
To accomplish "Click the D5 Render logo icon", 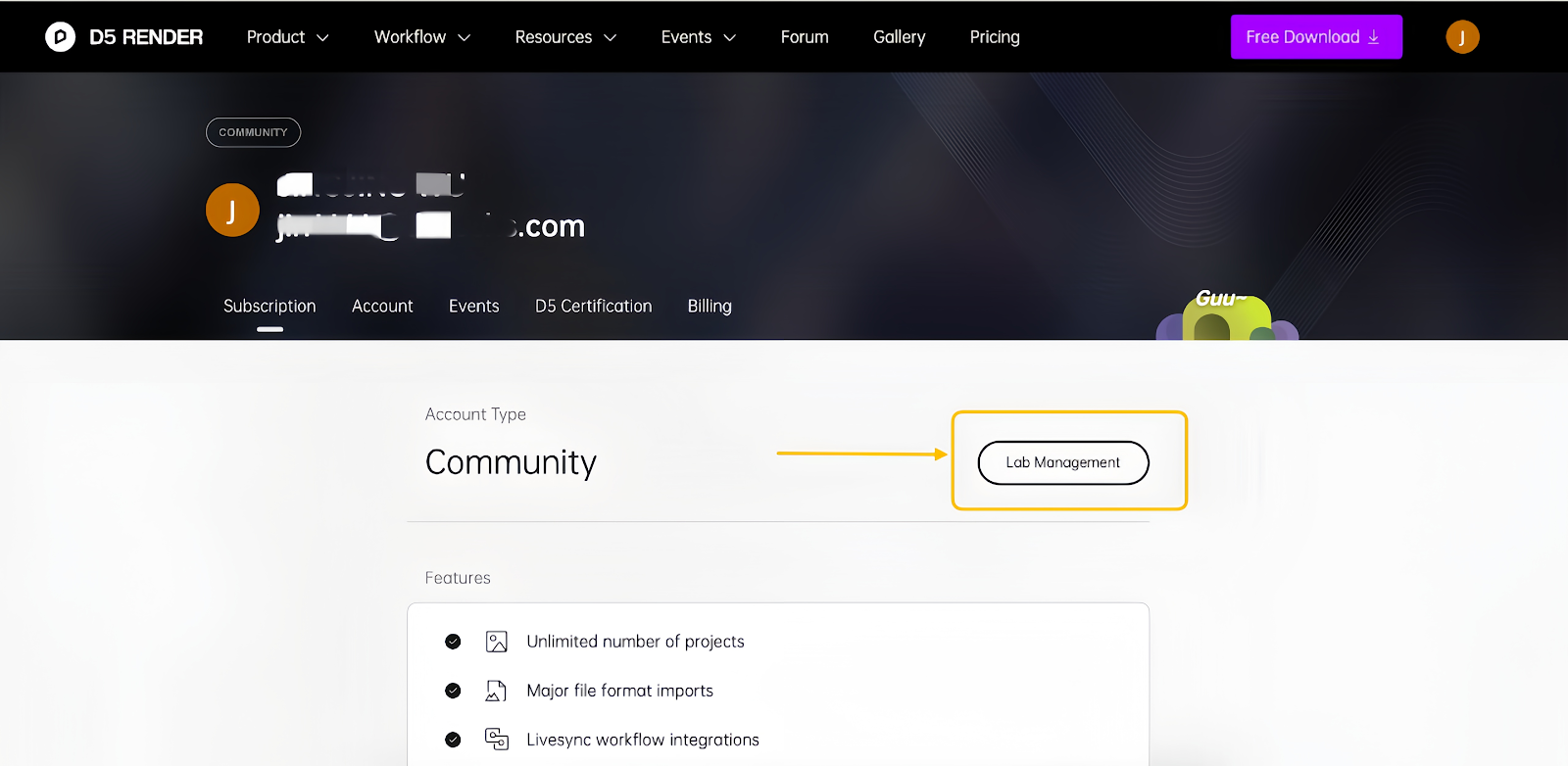I will point(60,37).
